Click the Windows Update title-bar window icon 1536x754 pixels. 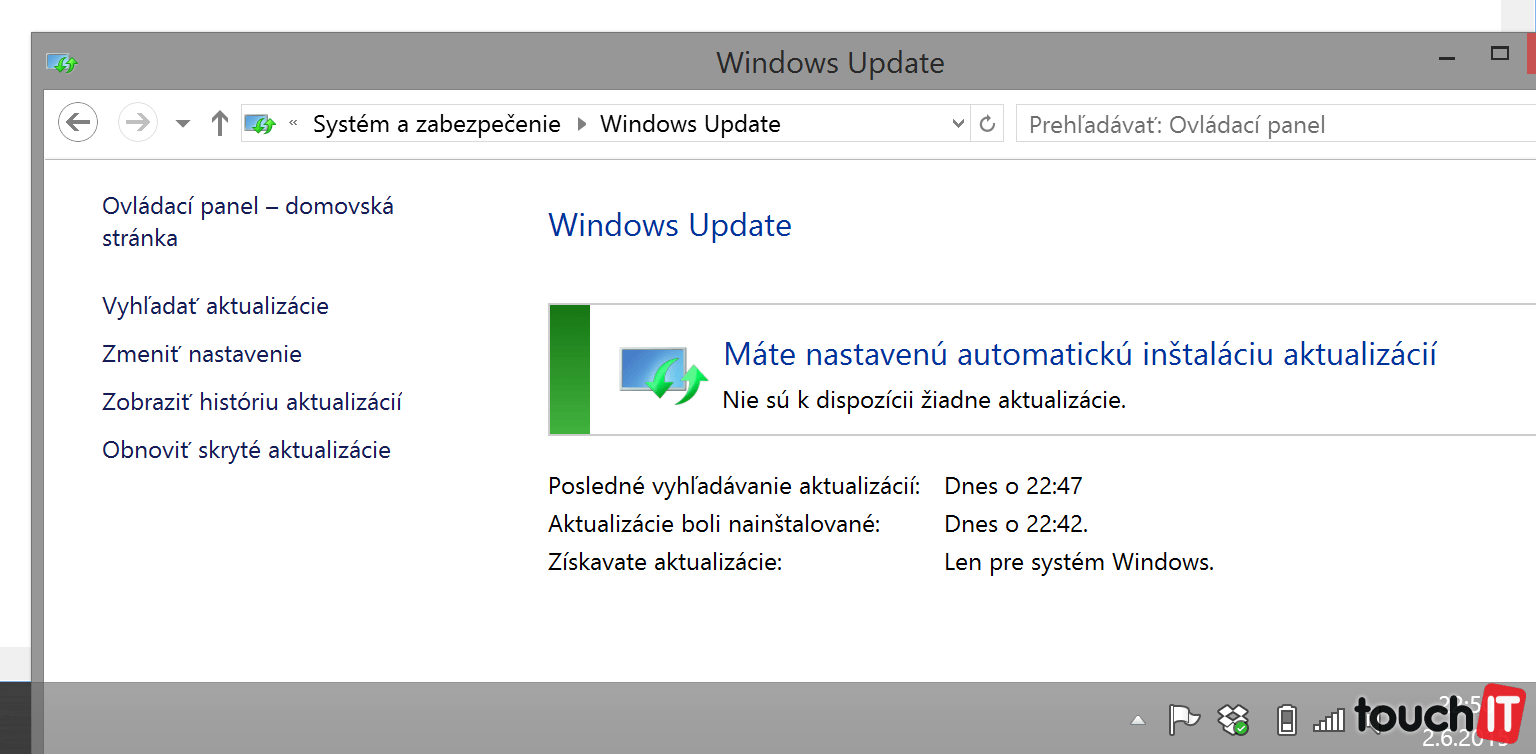pyautogui.click(x=62, y=63)
